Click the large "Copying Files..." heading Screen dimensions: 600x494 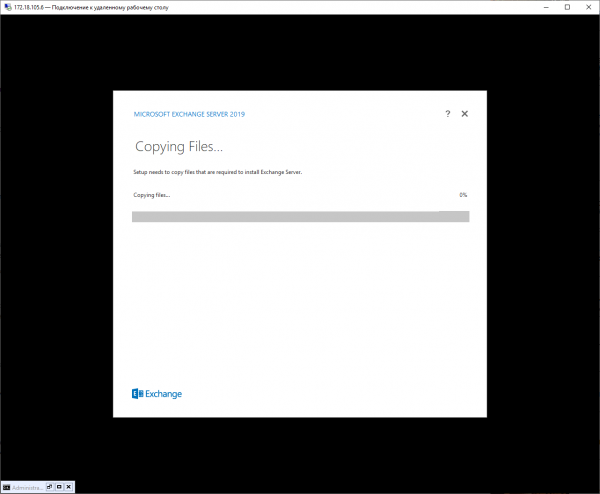click(x=178, y=147)
